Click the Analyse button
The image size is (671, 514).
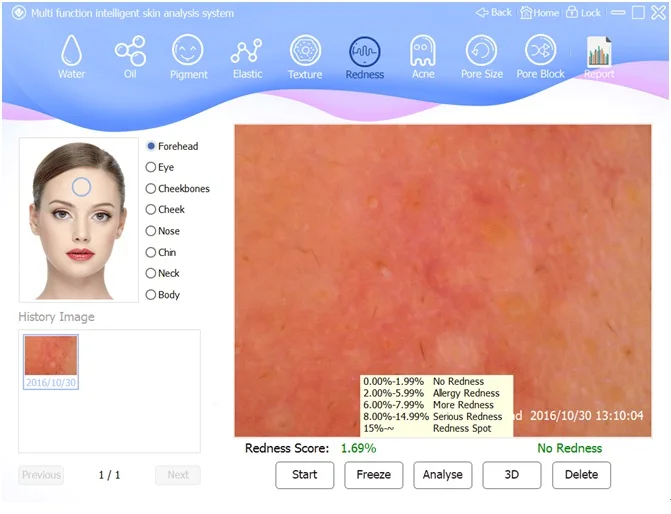pos(442,475)
